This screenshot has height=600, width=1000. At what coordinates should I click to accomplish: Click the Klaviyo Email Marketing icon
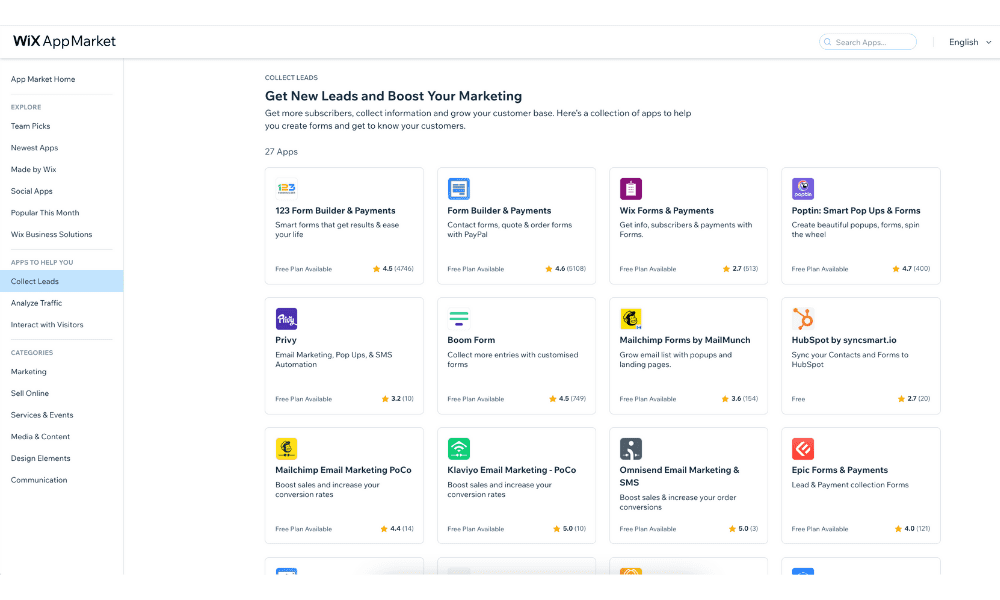pos(459,449)
